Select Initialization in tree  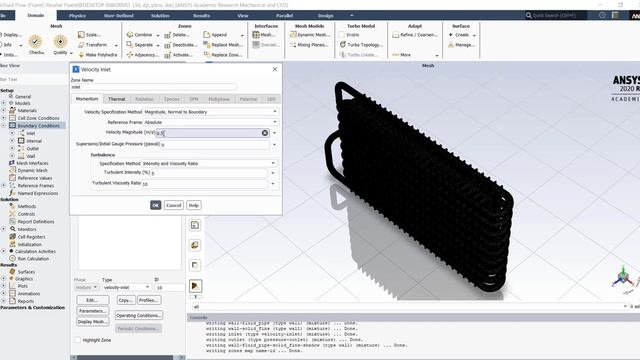tap(30, 244)
